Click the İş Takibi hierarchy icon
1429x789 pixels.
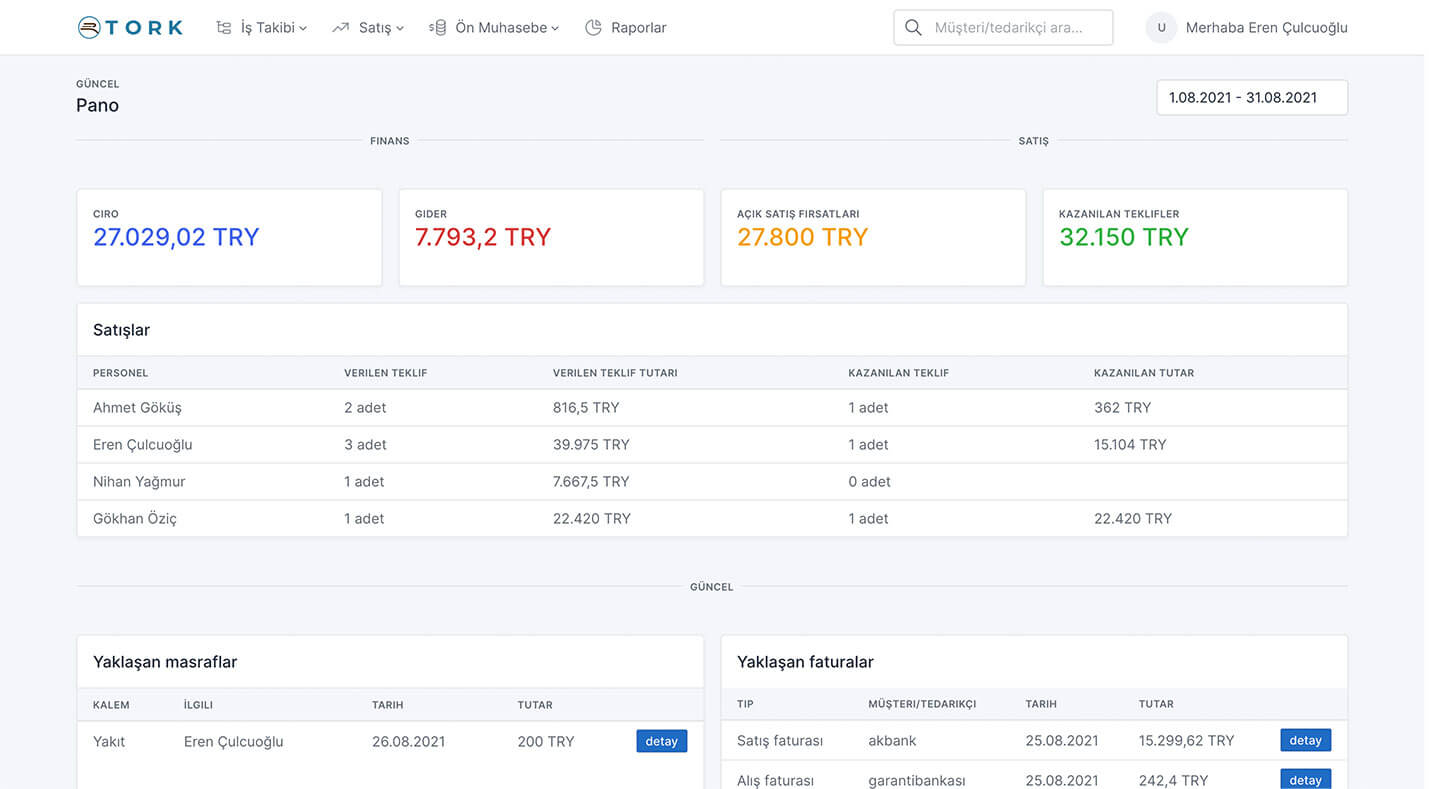tap(224, 28)
